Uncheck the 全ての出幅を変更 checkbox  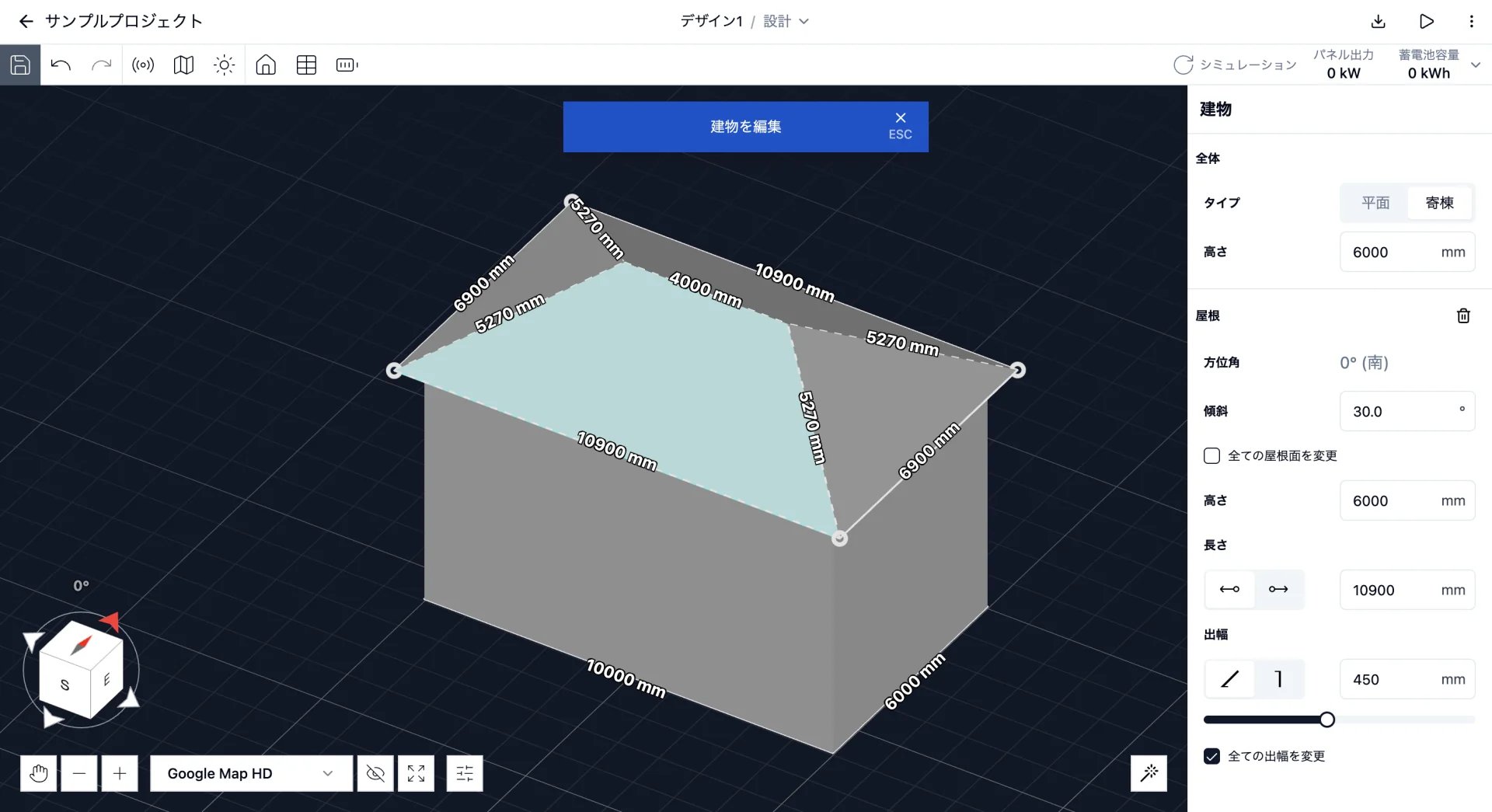(x=1211, y=756)
